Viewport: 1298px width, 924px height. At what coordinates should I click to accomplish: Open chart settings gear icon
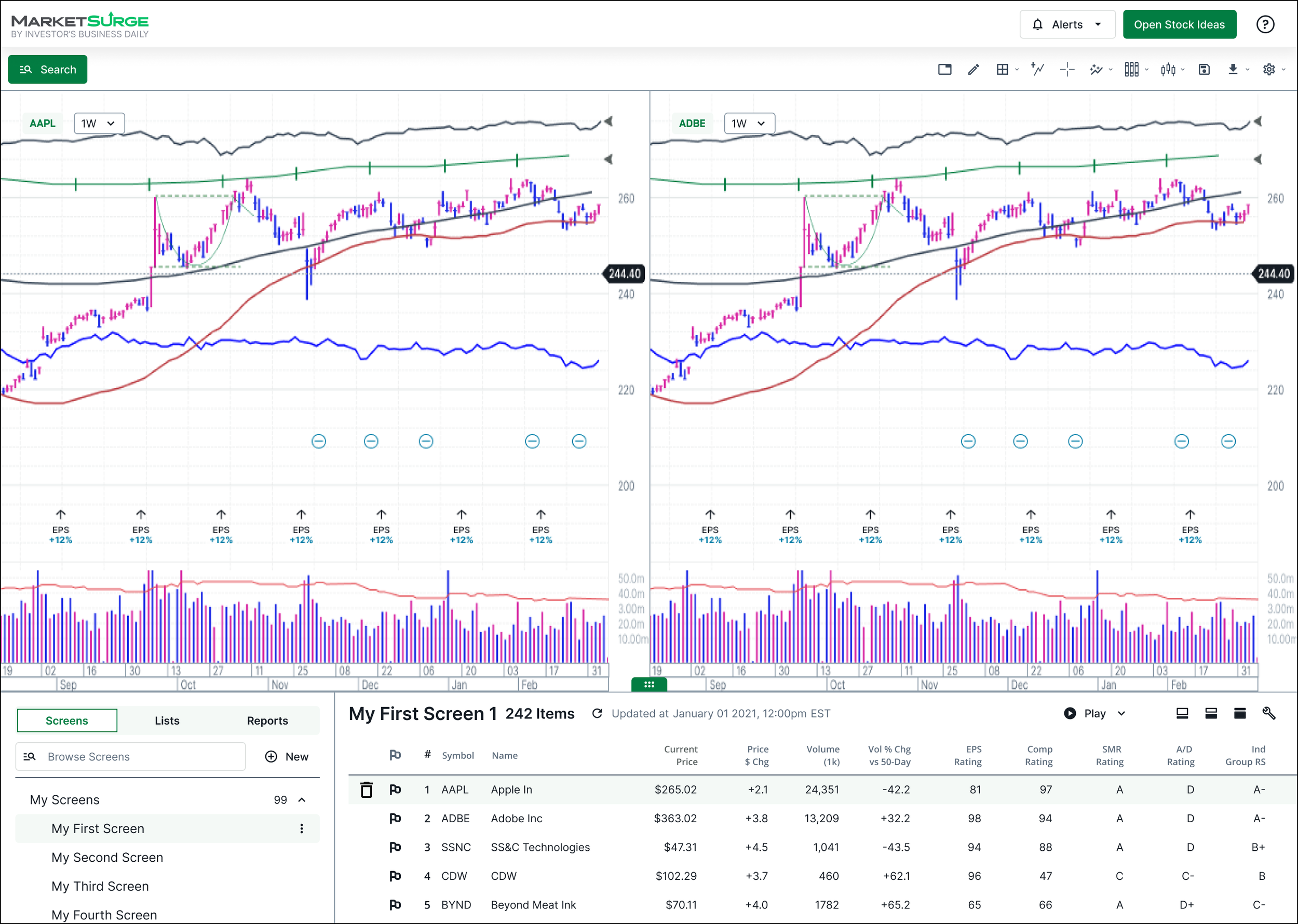[1269, 70]
